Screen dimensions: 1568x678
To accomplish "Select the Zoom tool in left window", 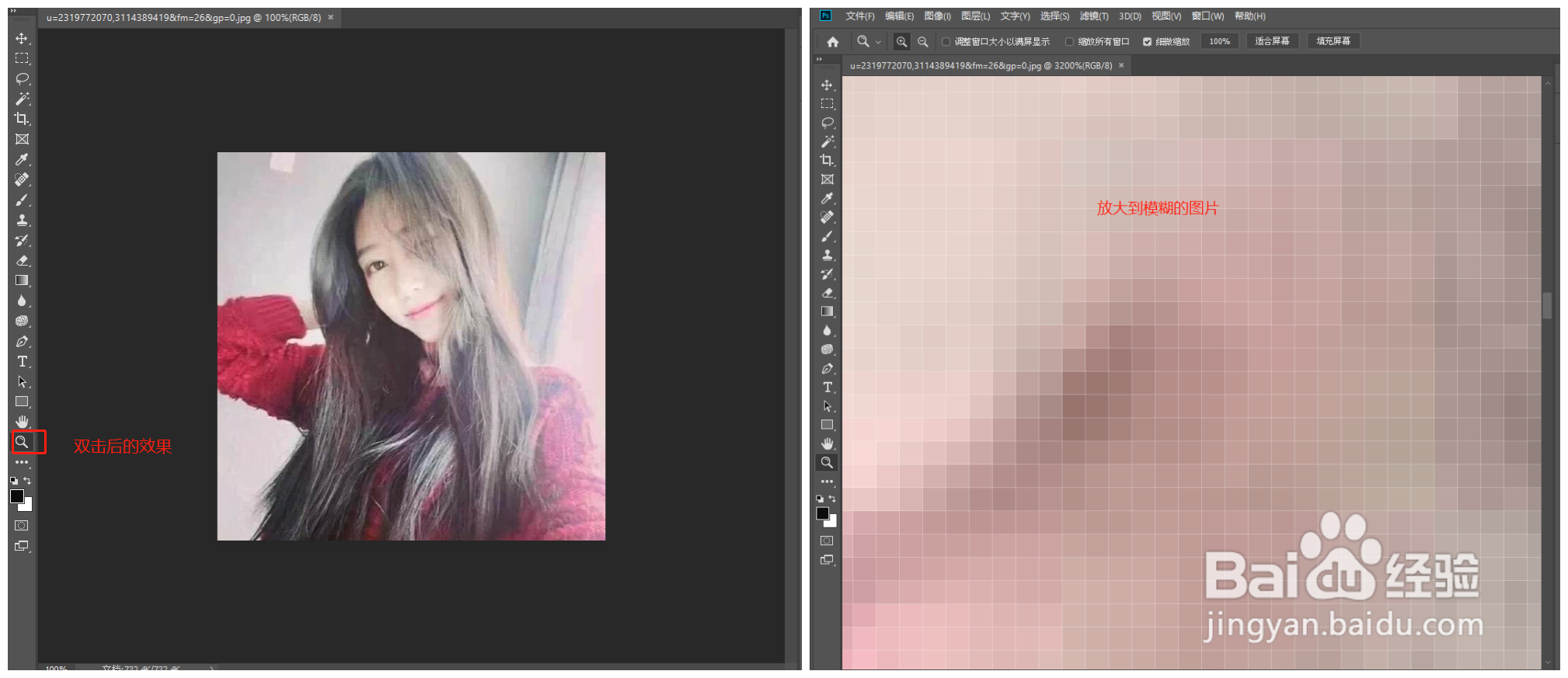I will (22, 442).
